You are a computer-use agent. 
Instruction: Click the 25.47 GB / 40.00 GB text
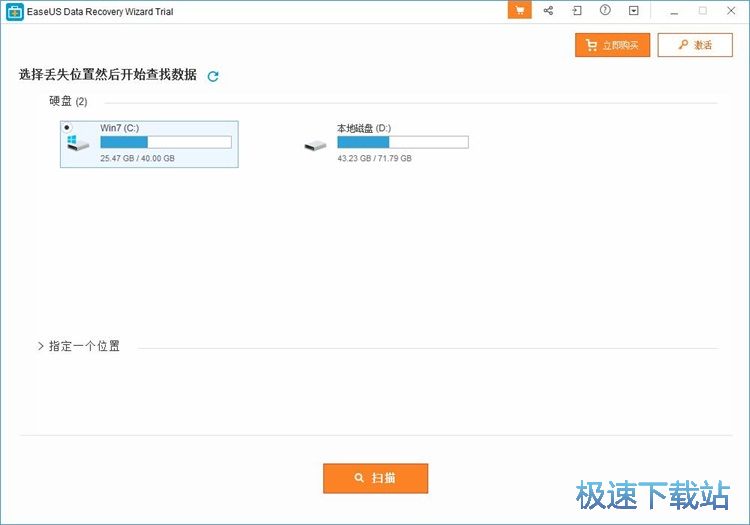click(x=137, y=158)
